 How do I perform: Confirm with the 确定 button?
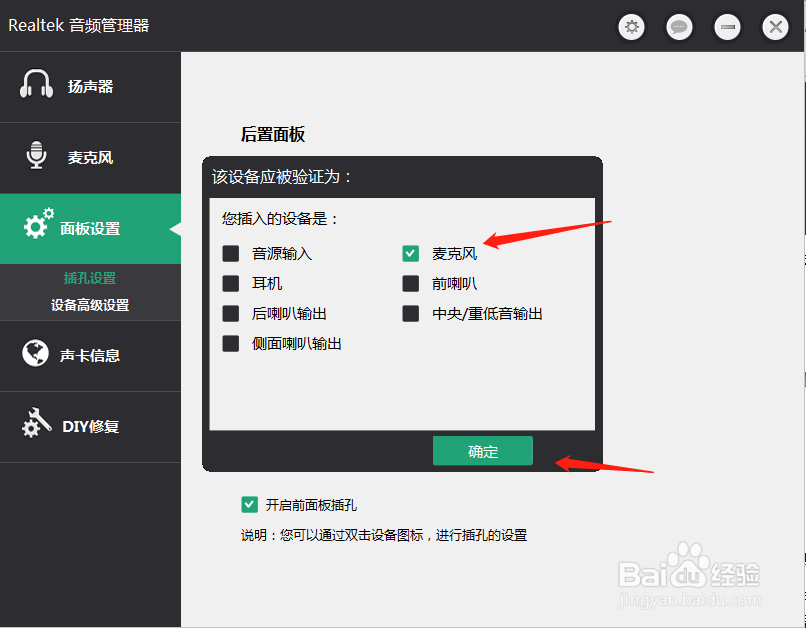click(x=483, y=451)
